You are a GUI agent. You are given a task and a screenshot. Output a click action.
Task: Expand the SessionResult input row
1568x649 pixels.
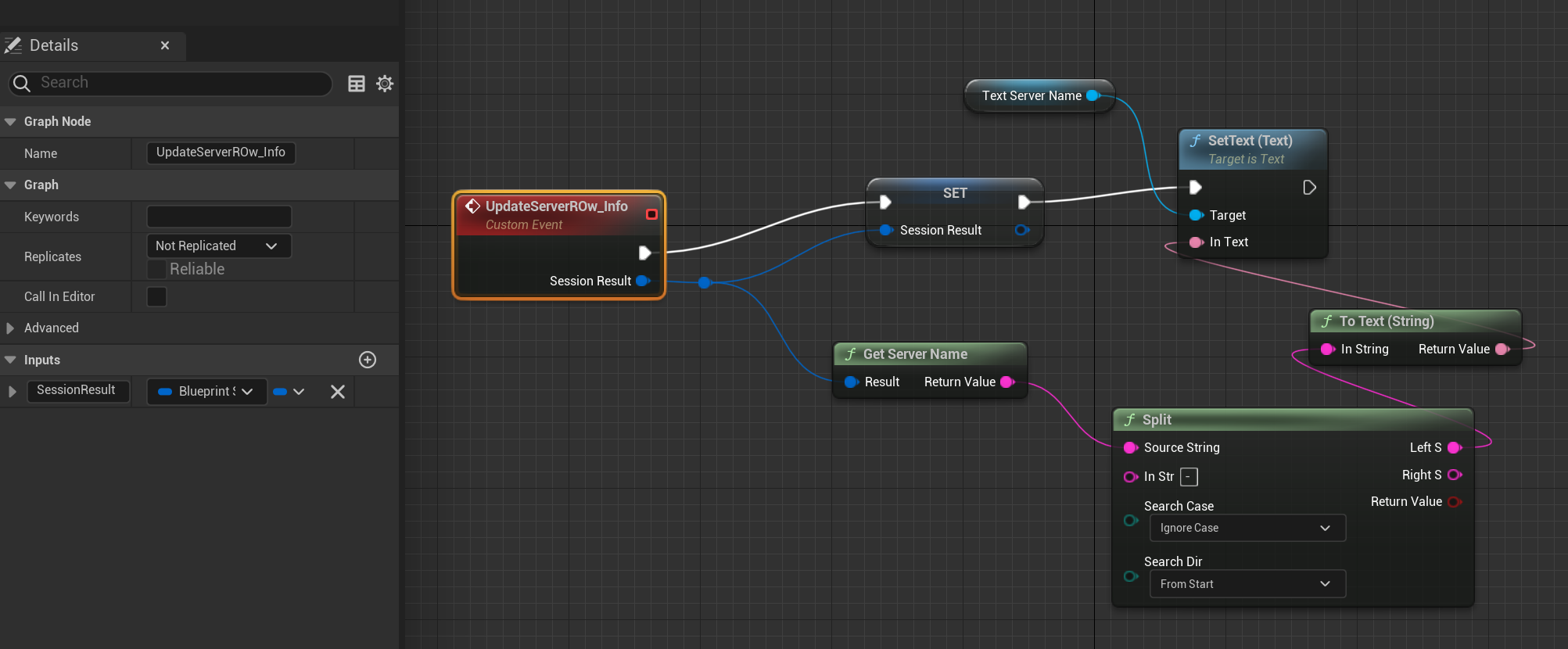pyautogui.click(x=12, y=392)
